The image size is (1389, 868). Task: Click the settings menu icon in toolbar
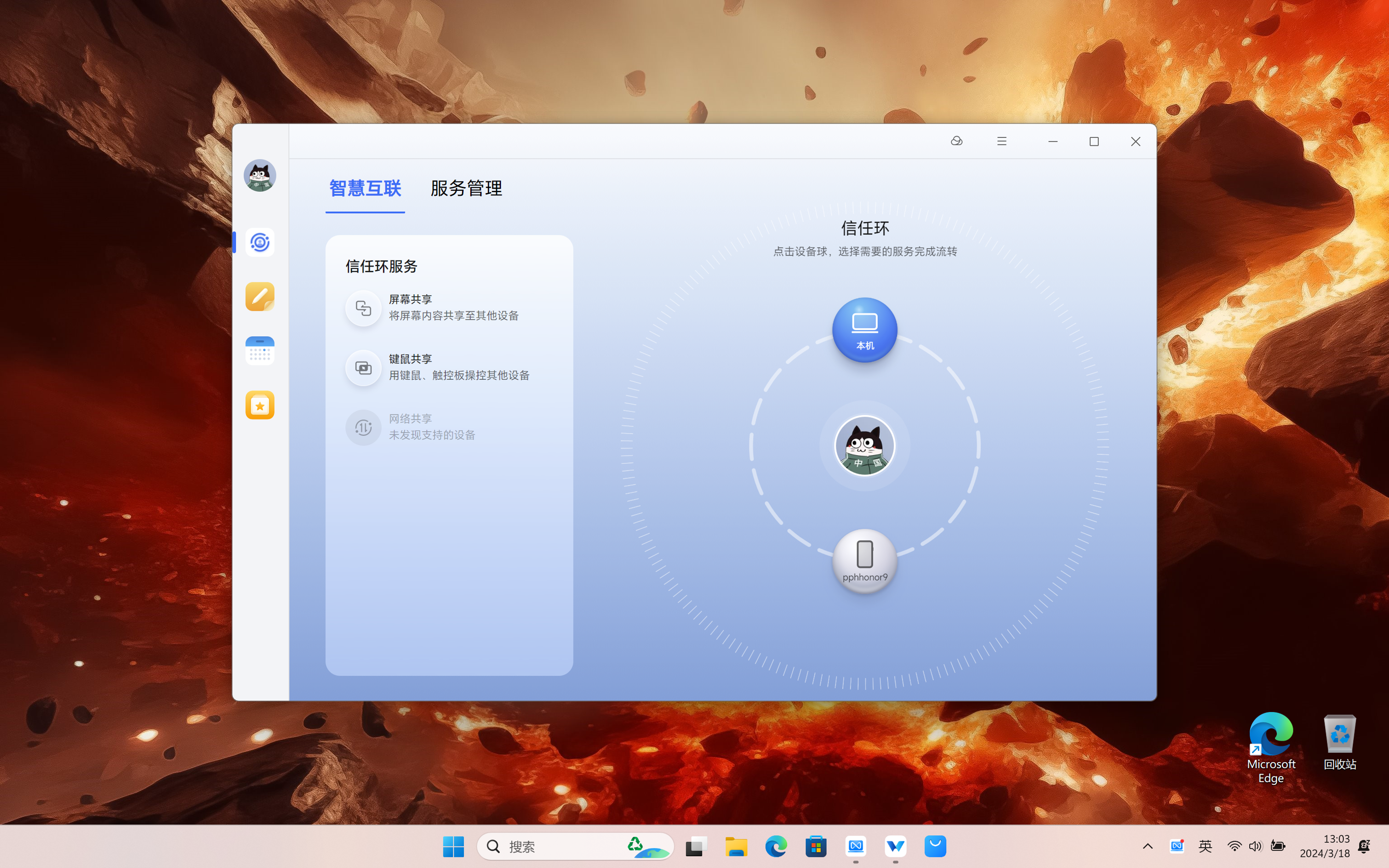1001,140
